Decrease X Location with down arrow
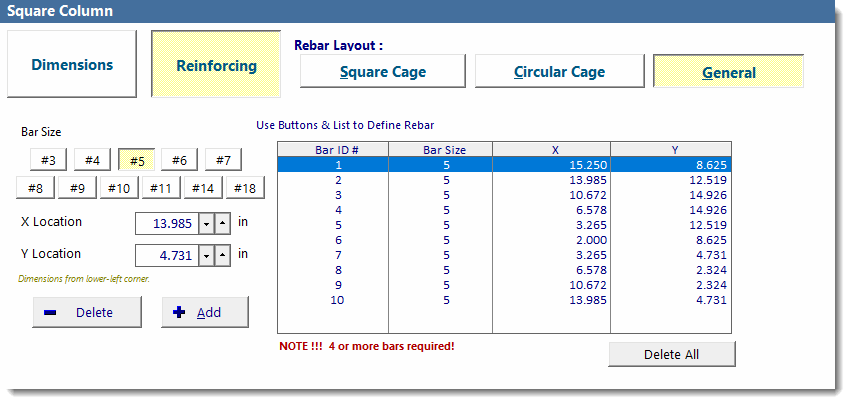Image resolution: width=850 pixels, height=404 pixels. pos(206,223)
